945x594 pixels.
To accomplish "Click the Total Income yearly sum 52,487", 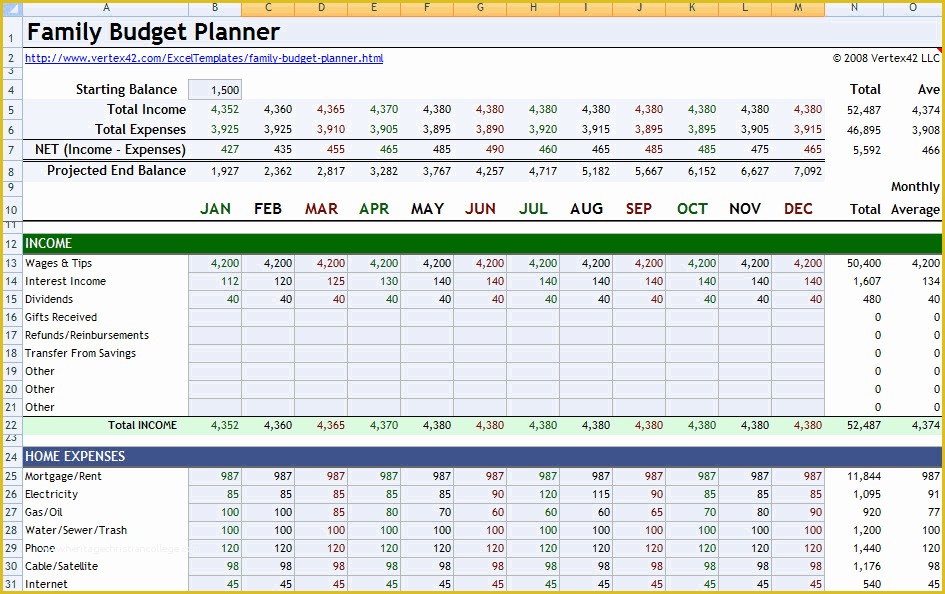I will coord(864,110).
